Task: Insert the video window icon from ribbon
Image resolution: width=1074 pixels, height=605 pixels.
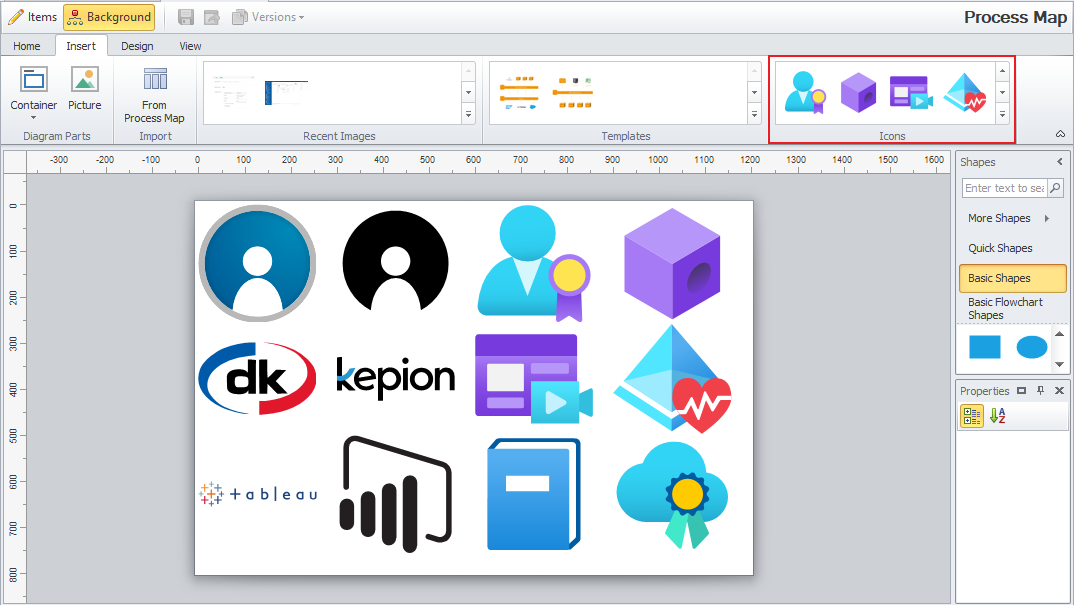Action: pos(911,92)
